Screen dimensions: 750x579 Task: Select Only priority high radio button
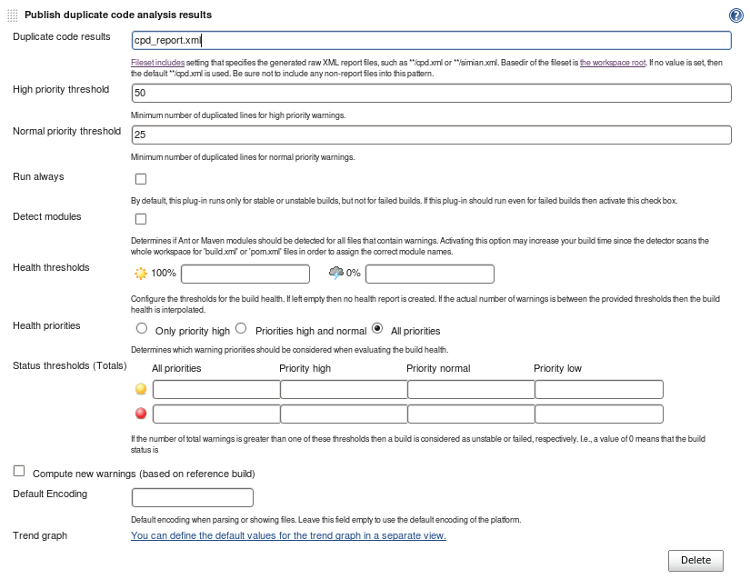coord(141,328)
